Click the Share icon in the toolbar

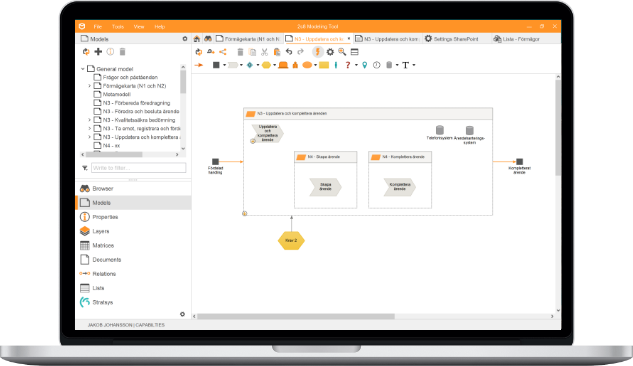tap(223, 52)
